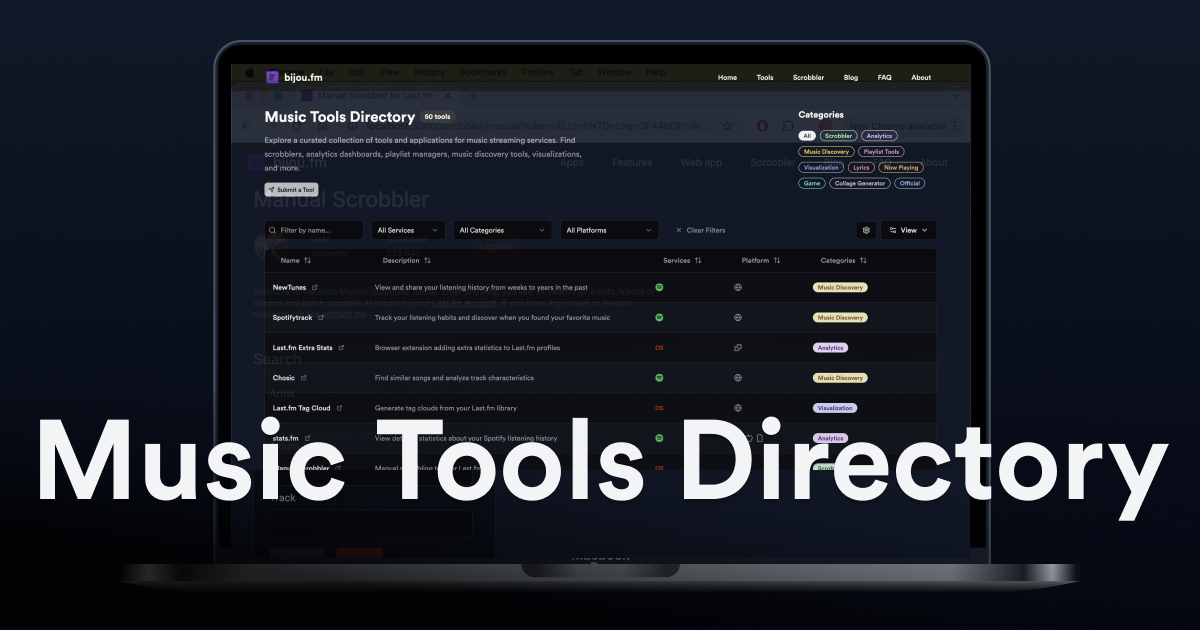Screen dimensions: 1200x630
Task: Sort table using Platform column arrows
Action: (x=777, y=260)
